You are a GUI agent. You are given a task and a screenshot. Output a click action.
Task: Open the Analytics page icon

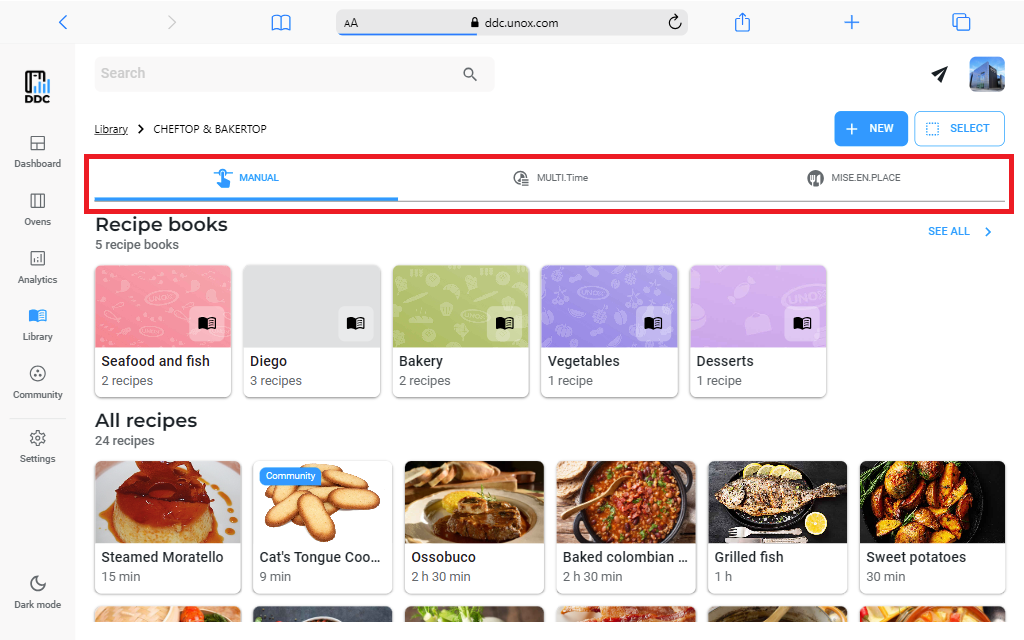click(37, 258)
